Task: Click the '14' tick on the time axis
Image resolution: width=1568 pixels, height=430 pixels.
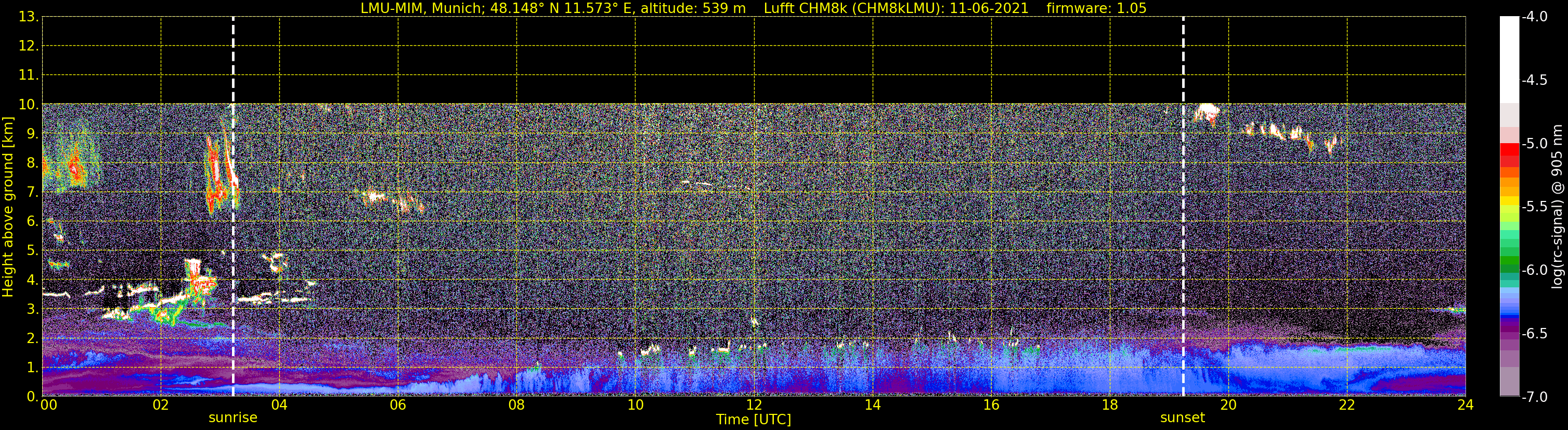Action: coord(873,405)
